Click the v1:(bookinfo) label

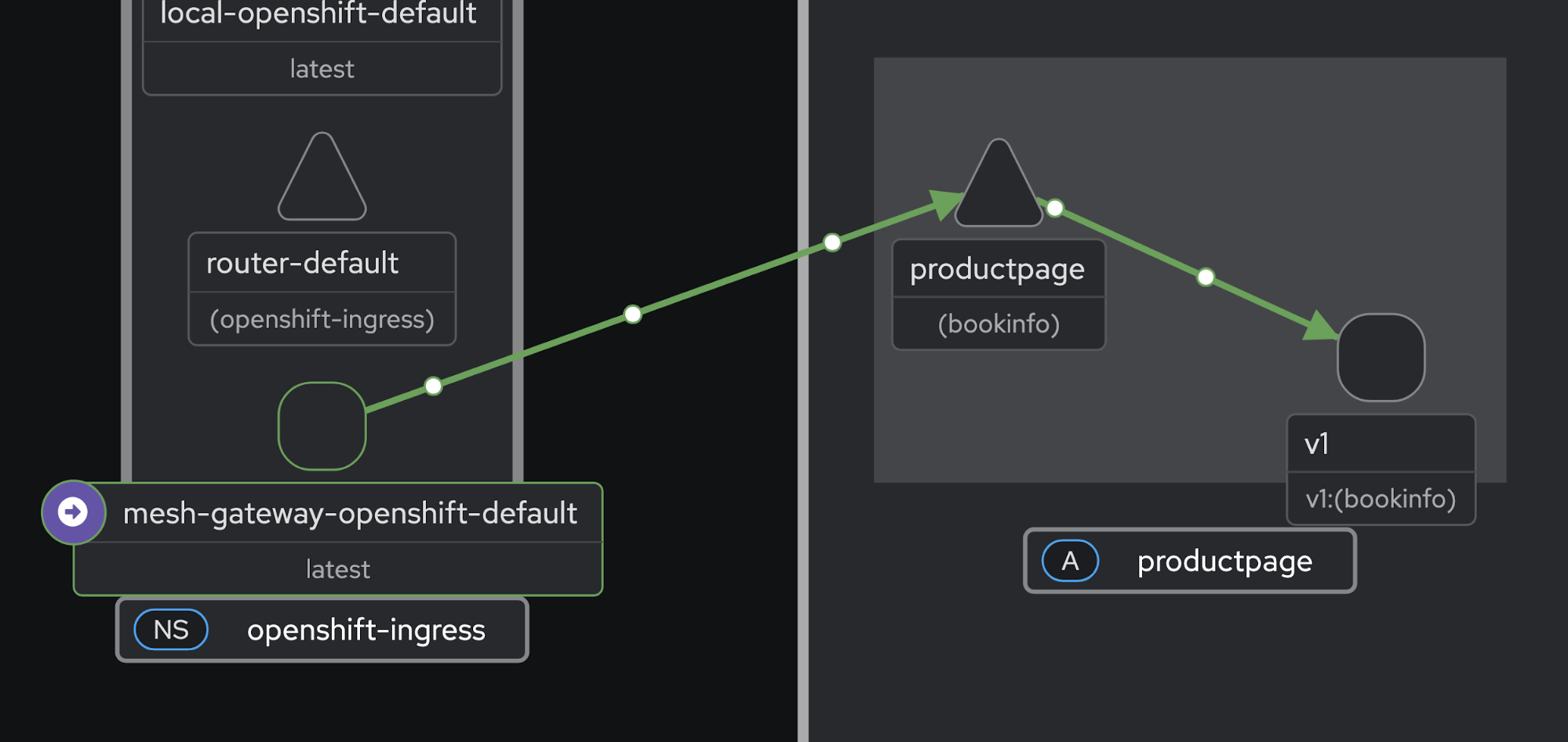[1381, 499]
